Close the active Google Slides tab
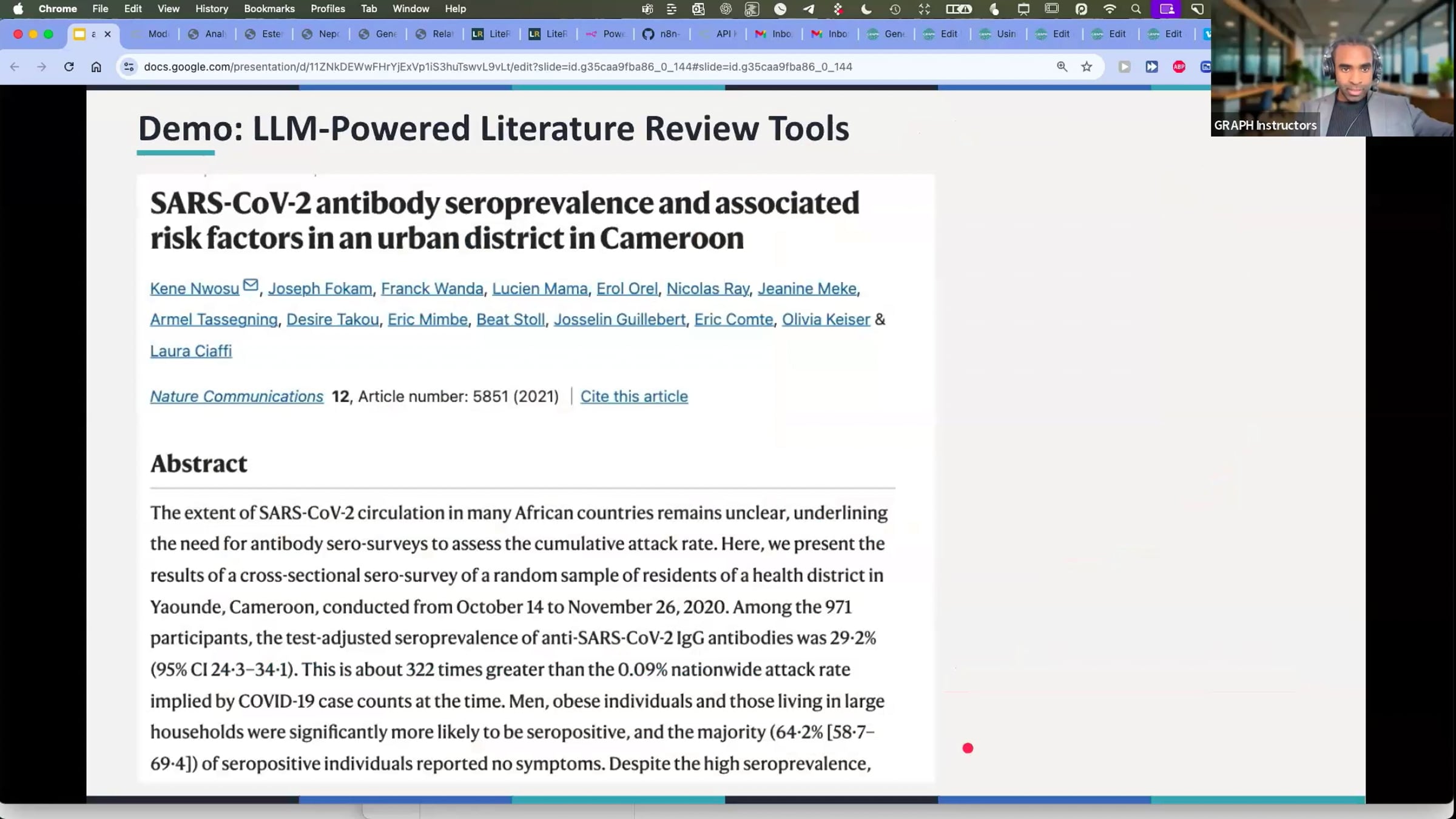This screenshot has width=1456, height=819. (x=107, y=34)
